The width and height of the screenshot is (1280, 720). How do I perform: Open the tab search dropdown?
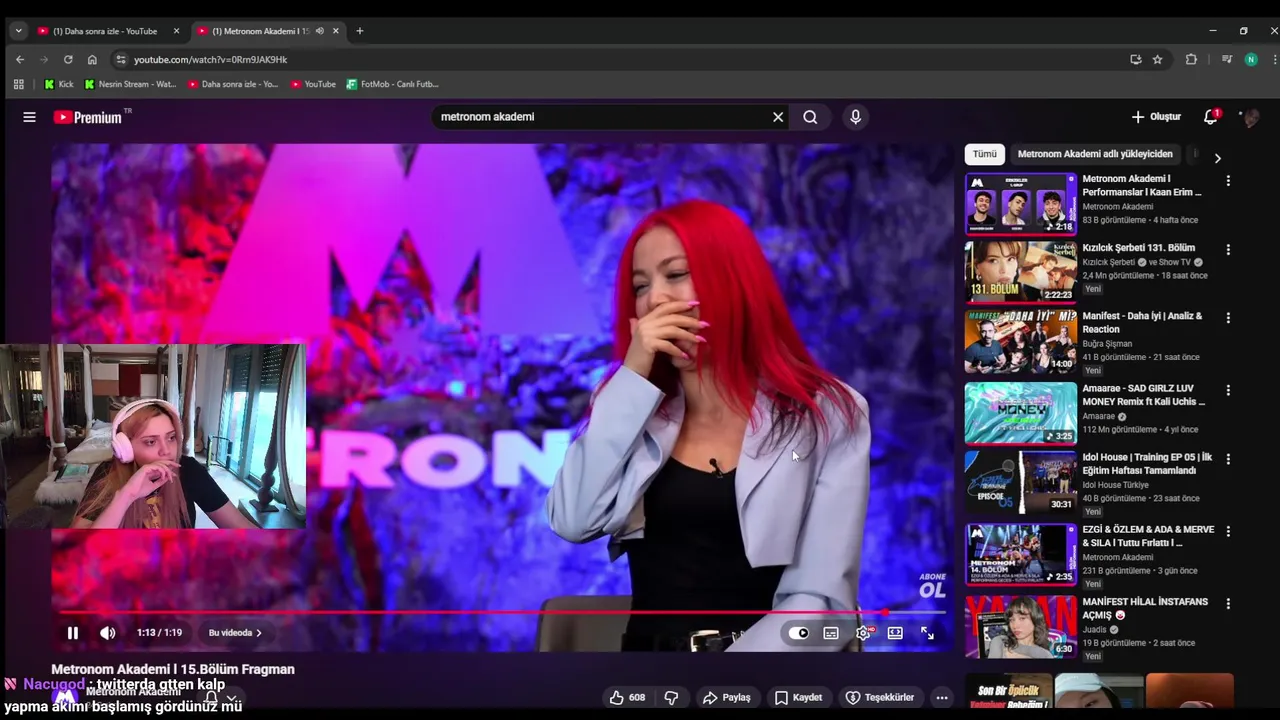point(18,31)
